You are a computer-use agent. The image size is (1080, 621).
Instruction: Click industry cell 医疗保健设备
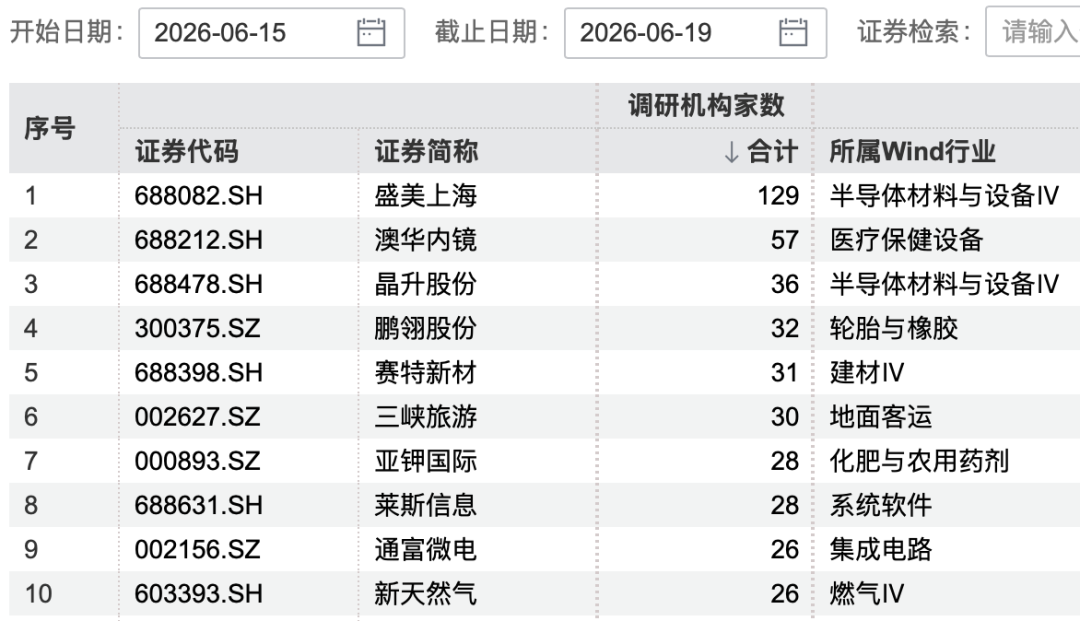pos(906,240)
